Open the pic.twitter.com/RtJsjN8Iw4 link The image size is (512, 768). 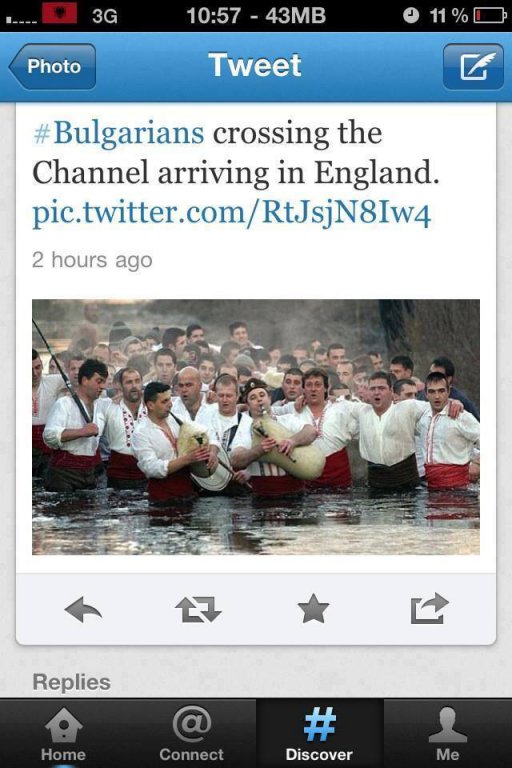[231, 213]
